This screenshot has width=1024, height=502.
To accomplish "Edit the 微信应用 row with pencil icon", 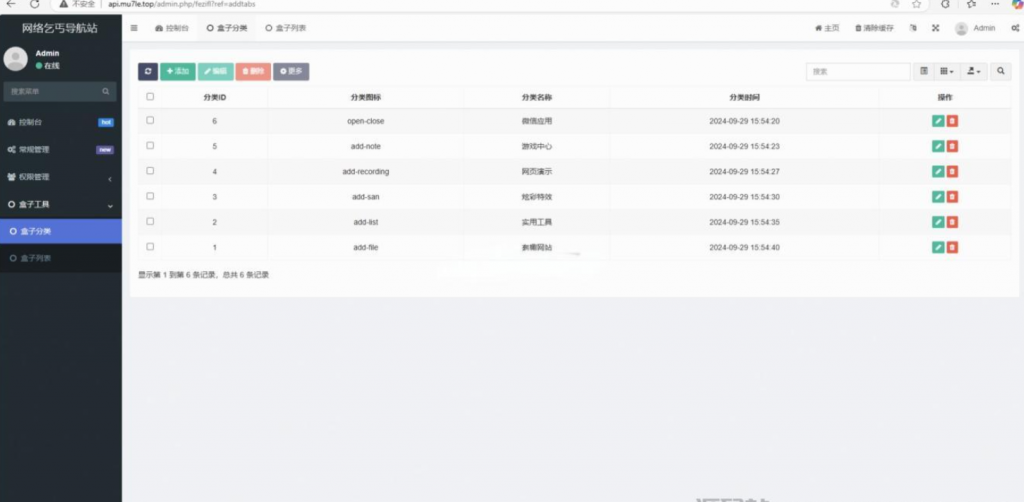I will (938, 121).
